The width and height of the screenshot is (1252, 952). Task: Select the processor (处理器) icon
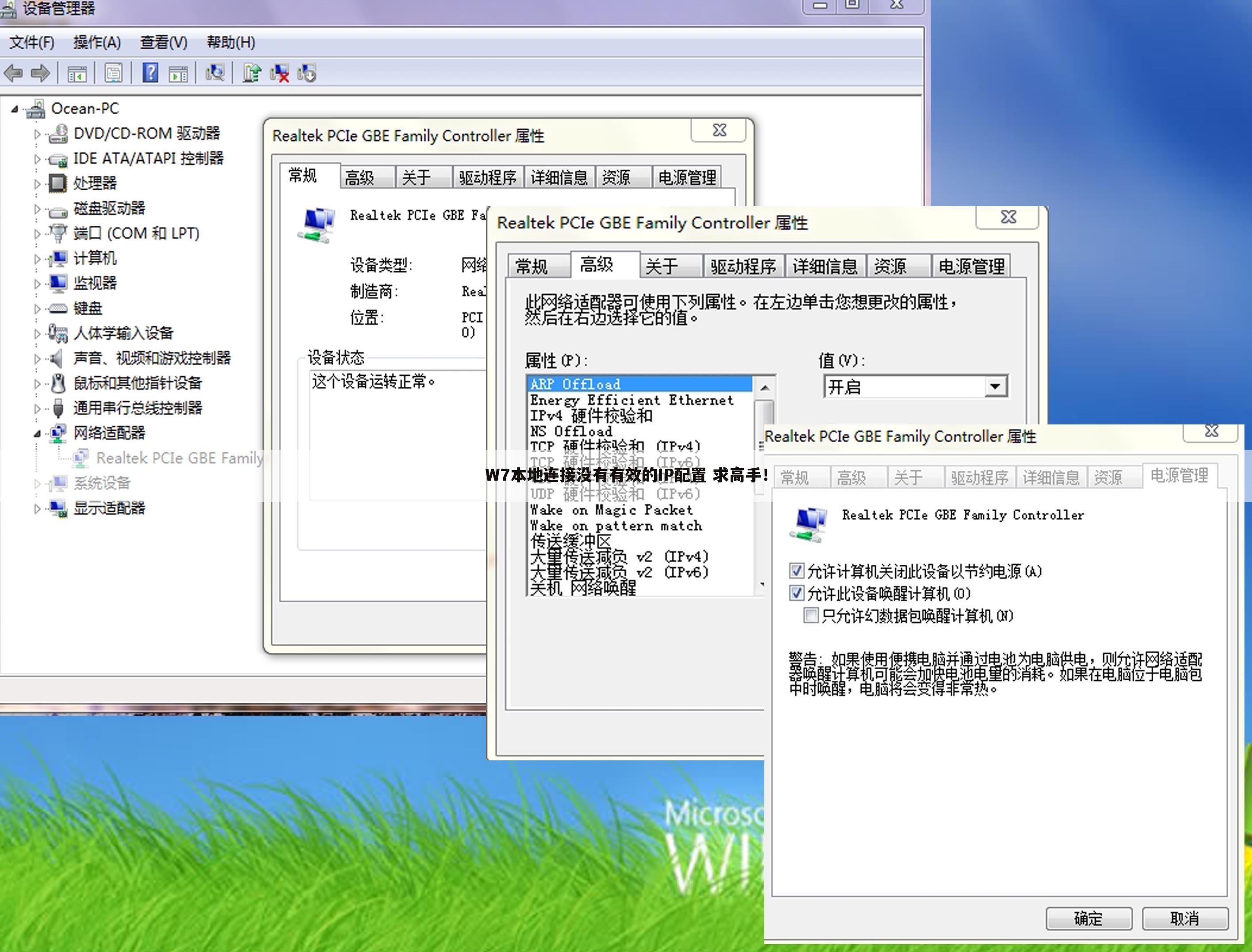[x=58, y=183]
